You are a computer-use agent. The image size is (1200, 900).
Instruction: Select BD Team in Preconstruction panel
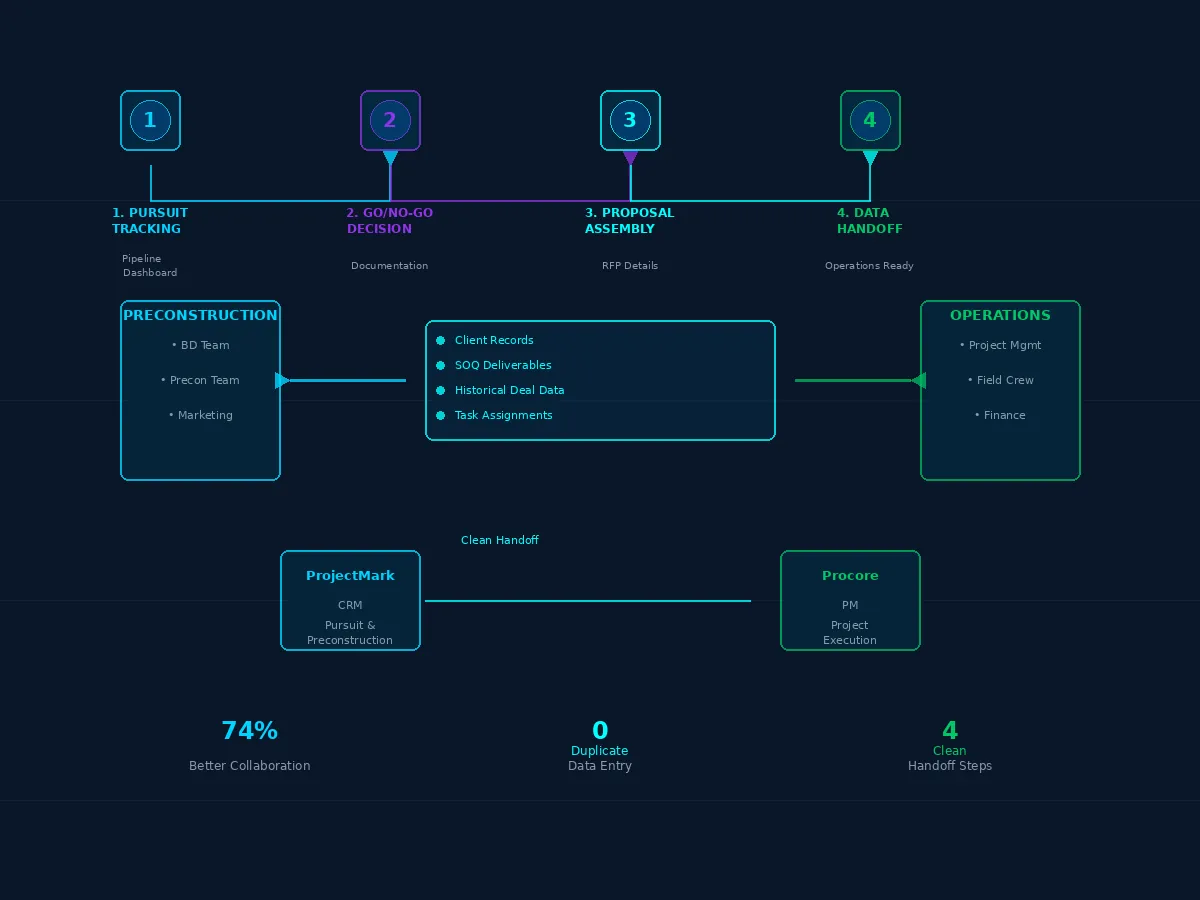(200, 345)
